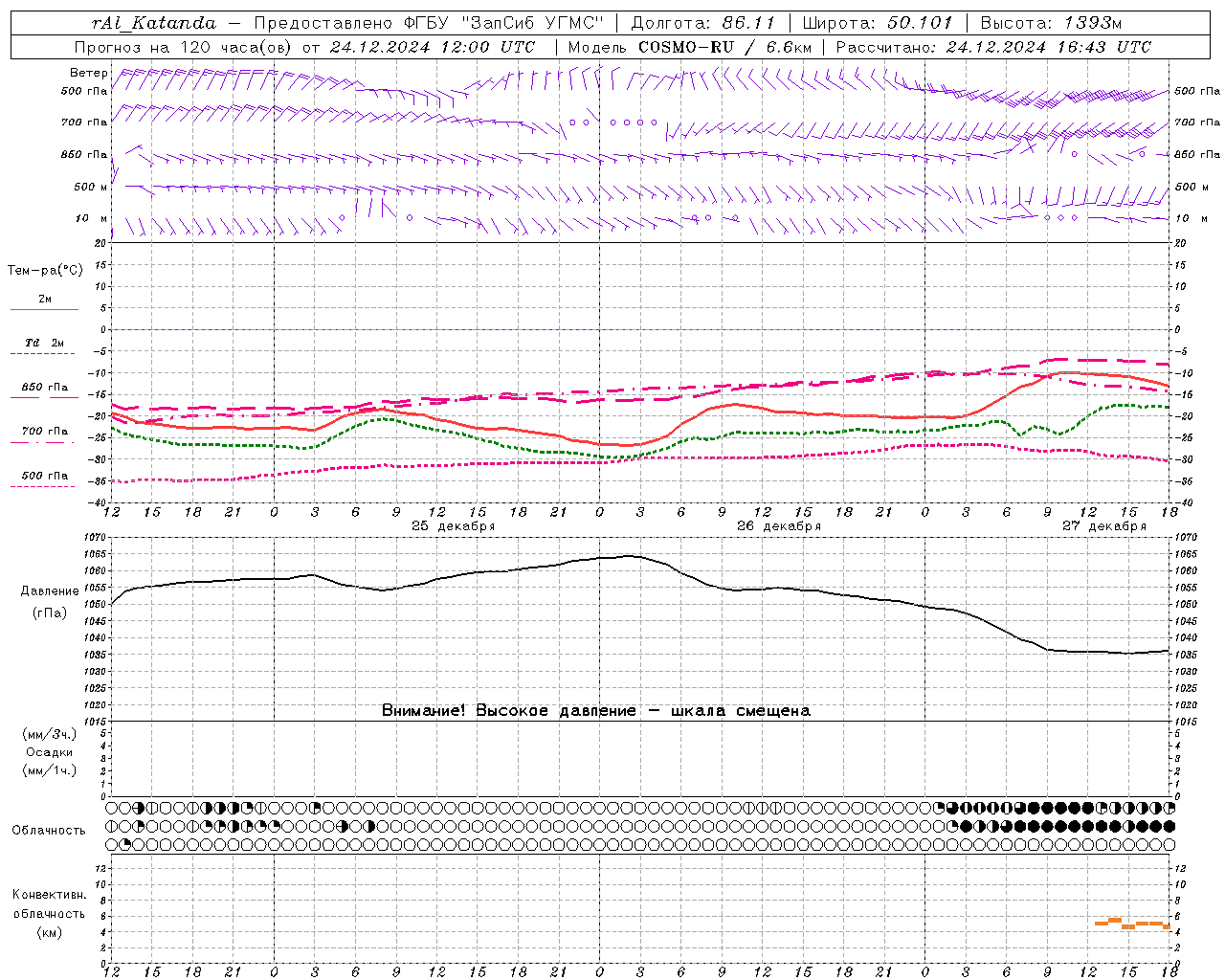Viewport: 1225px width, 980px height.
Task: Click the Ветер wind section label
Action: 88,73
